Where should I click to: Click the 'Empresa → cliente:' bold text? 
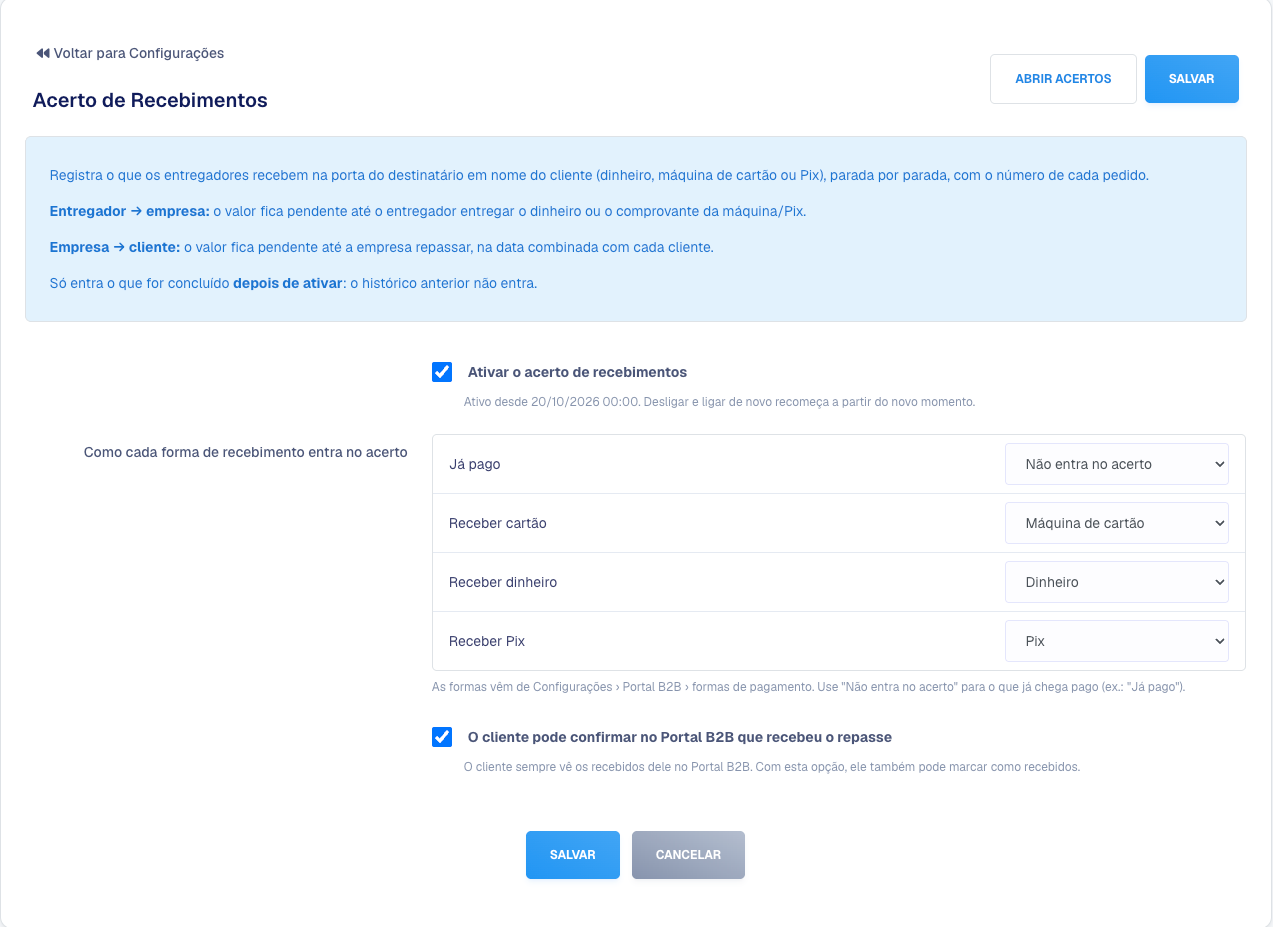tap(114, 247)
